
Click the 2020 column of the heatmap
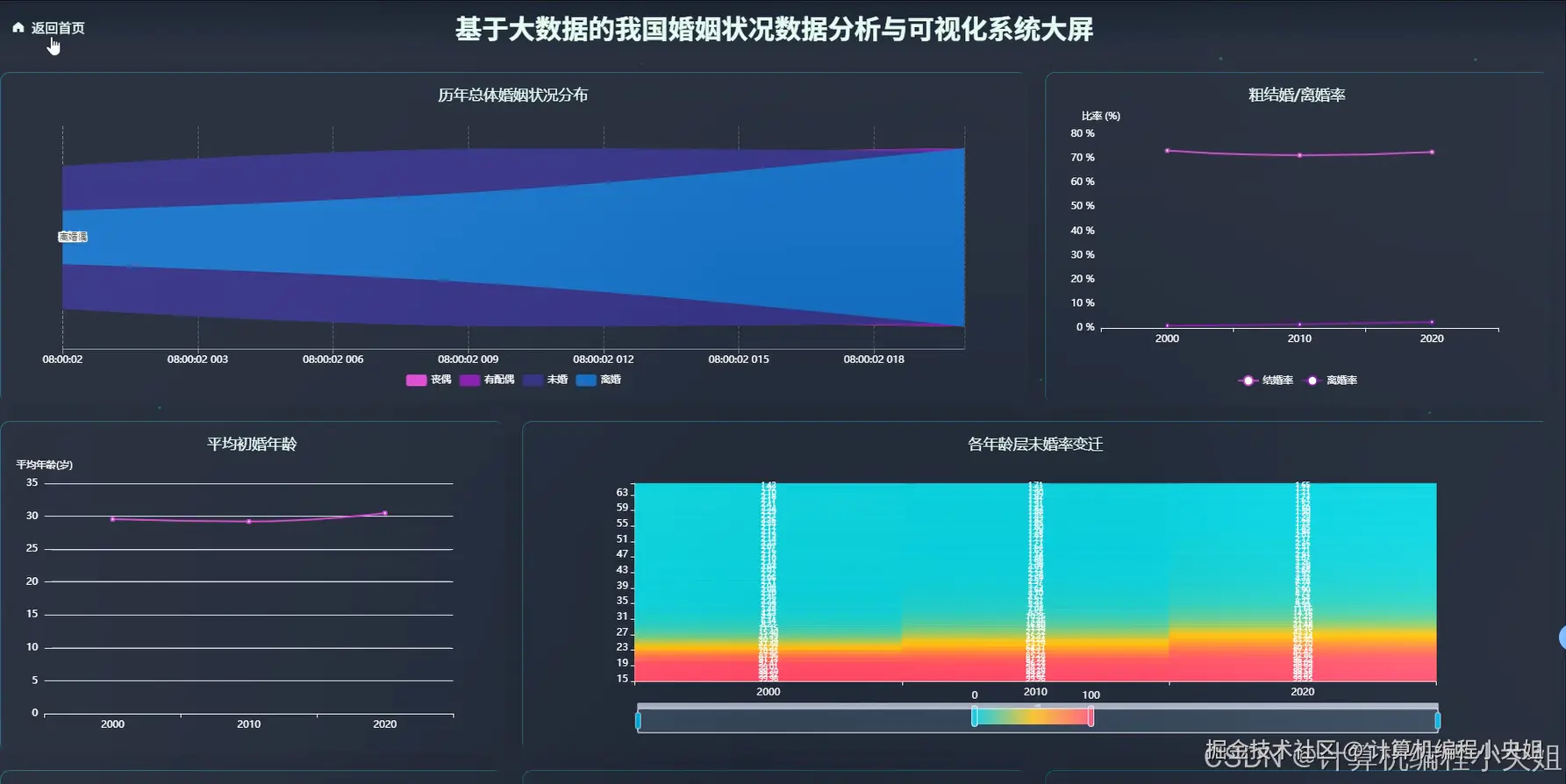pyautogui.click(x=1303, y=582)
